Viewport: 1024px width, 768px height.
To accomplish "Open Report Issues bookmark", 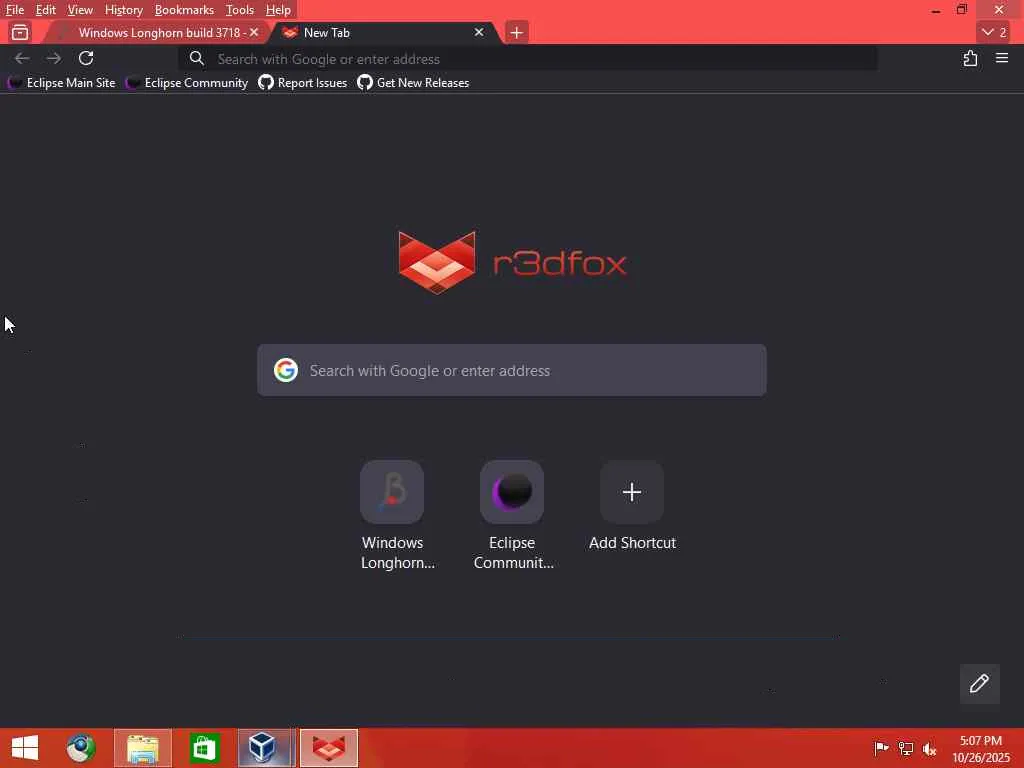I will click(302, 83).
